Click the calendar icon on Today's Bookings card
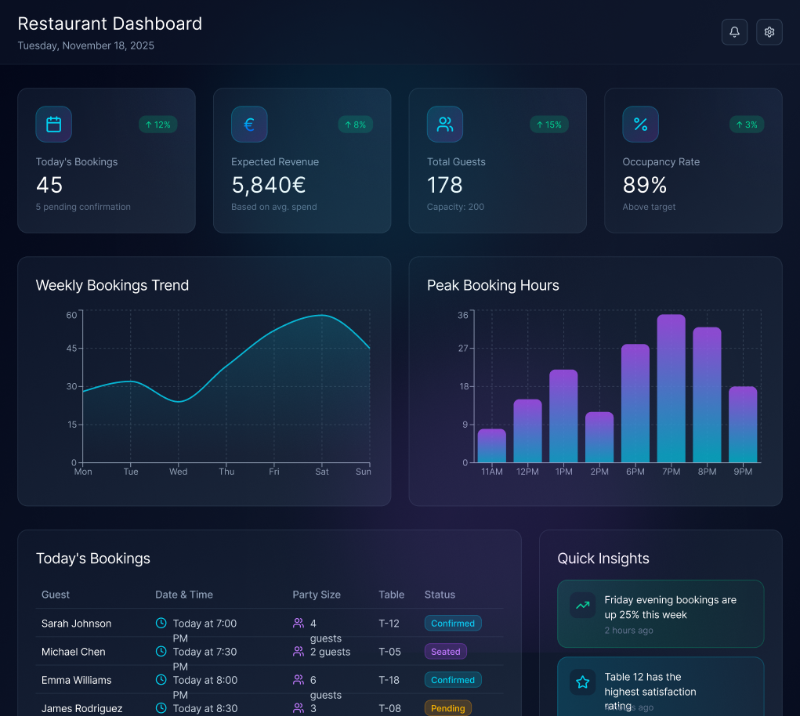This screenshot has height=716, width=800. tap(54, 124)
